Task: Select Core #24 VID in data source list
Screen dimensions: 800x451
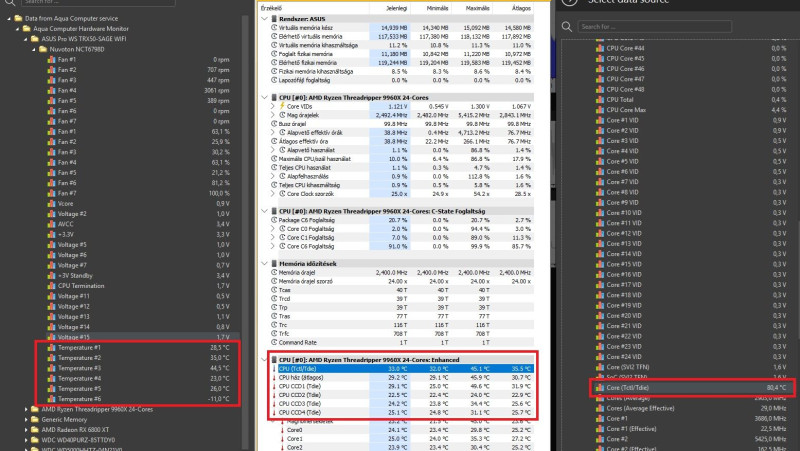Action: tap(691, 357)
